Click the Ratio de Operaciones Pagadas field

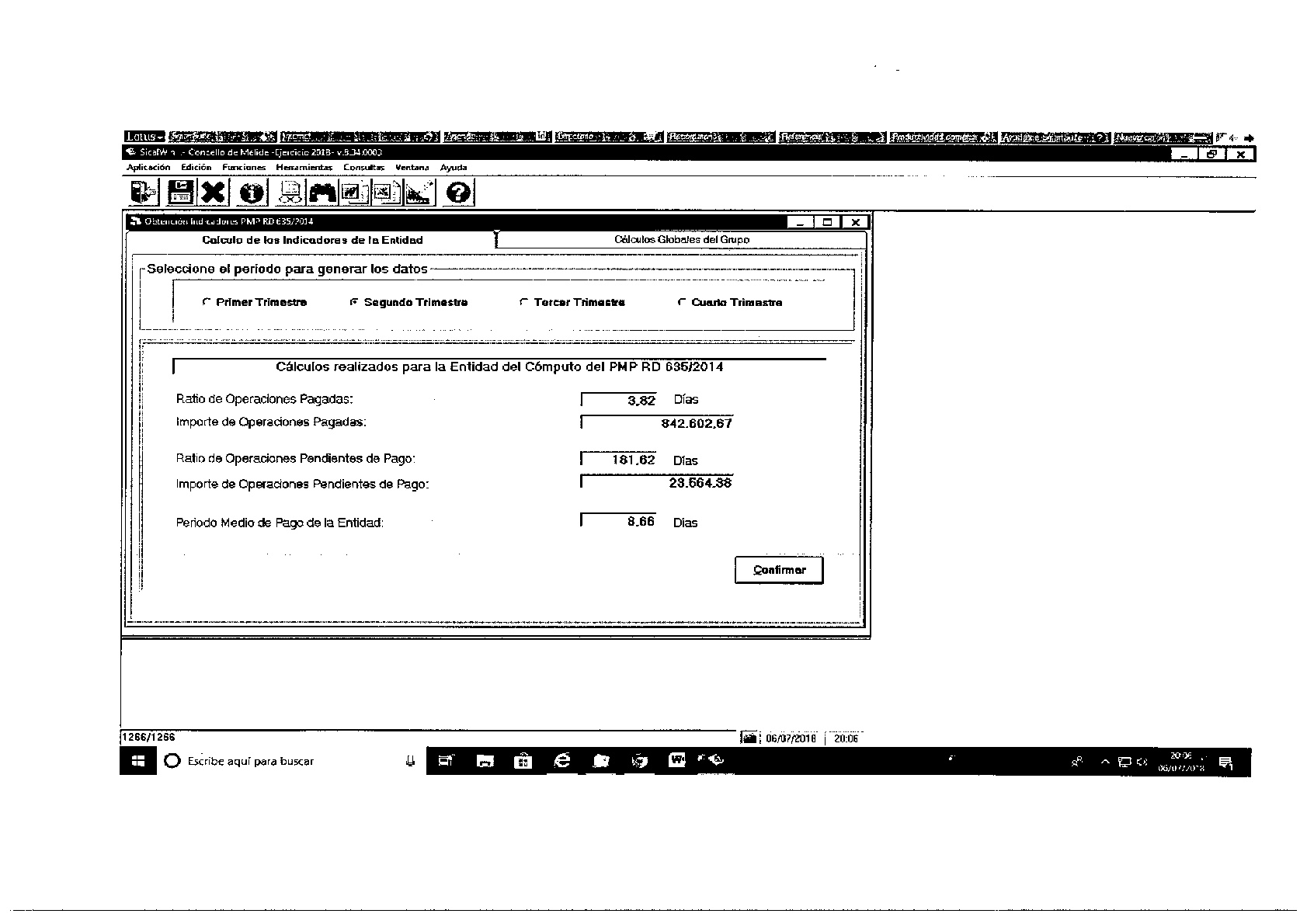619,400
